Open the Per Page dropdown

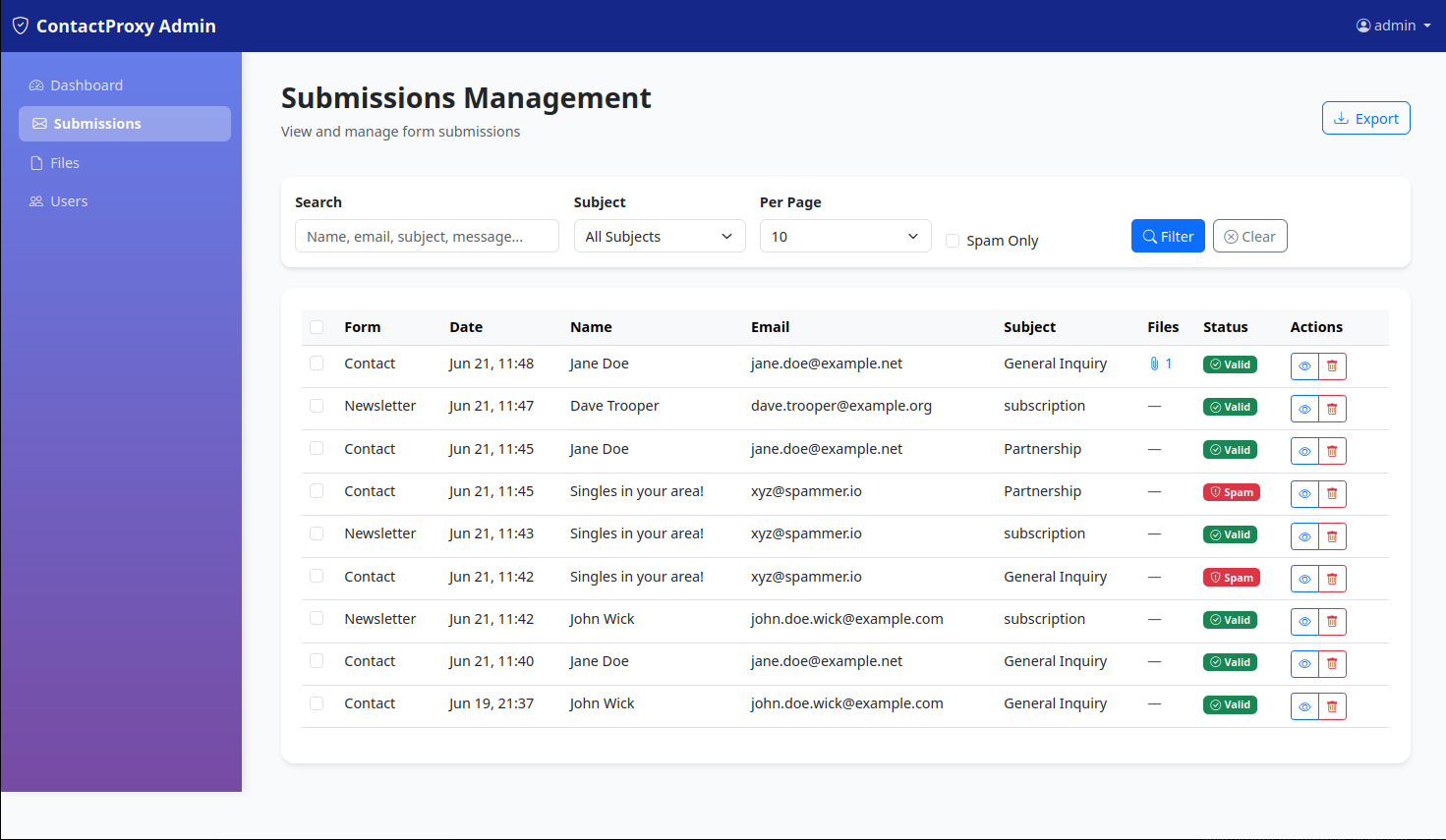tap(844, 236)
